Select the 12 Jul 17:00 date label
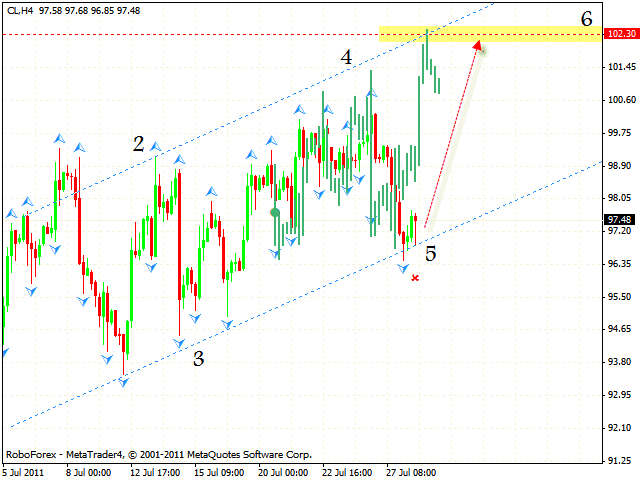The width and height of the screenshot is (640, 480). click(x=155, y=470)
